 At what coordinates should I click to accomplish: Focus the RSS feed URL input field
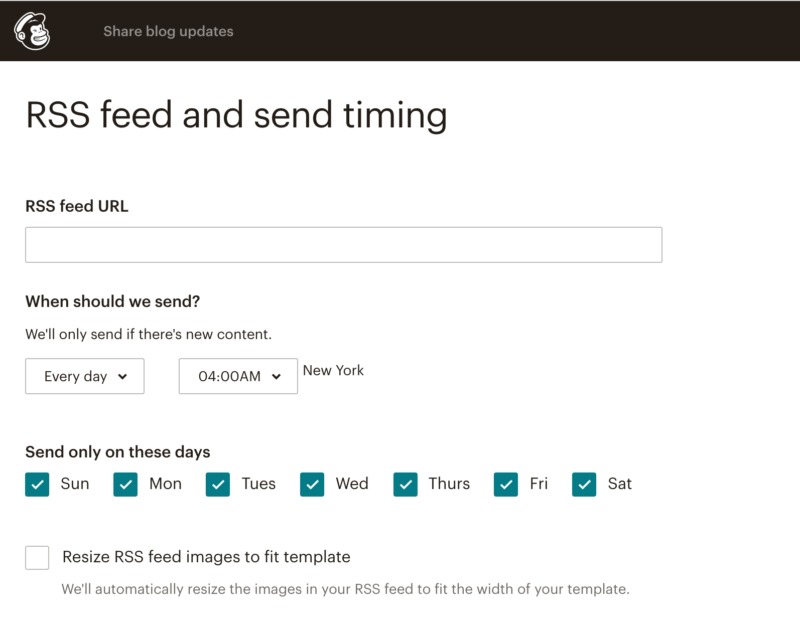tap(343, 245)
